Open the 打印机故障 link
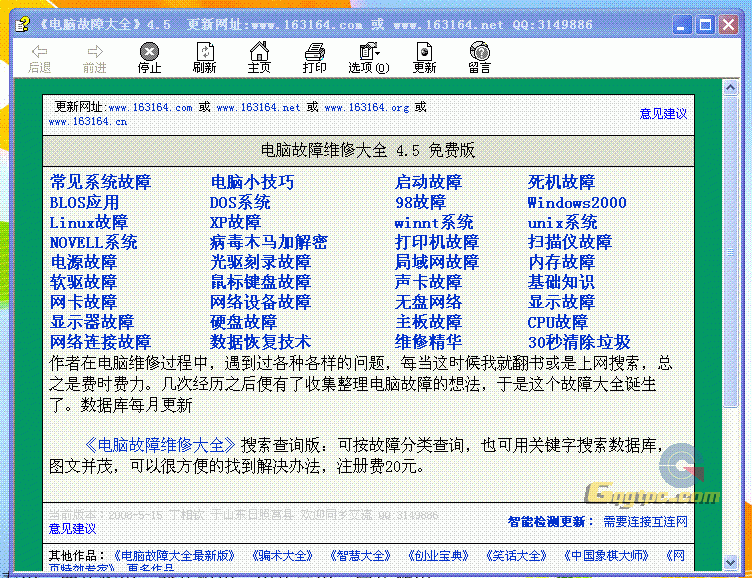 point(436,242)
